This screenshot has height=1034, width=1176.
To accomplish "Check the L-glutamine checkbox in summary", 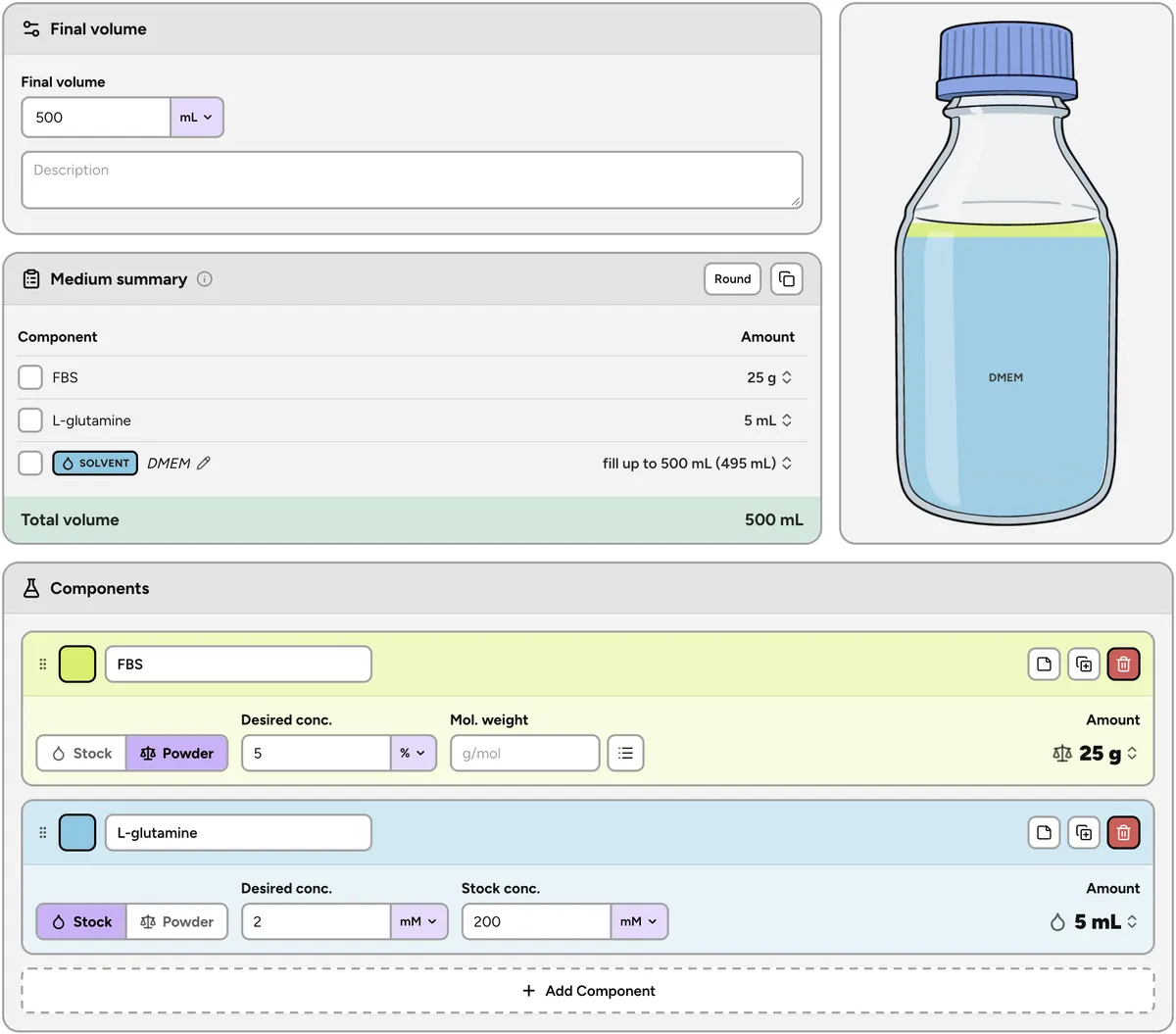I will tap(30, 420).
